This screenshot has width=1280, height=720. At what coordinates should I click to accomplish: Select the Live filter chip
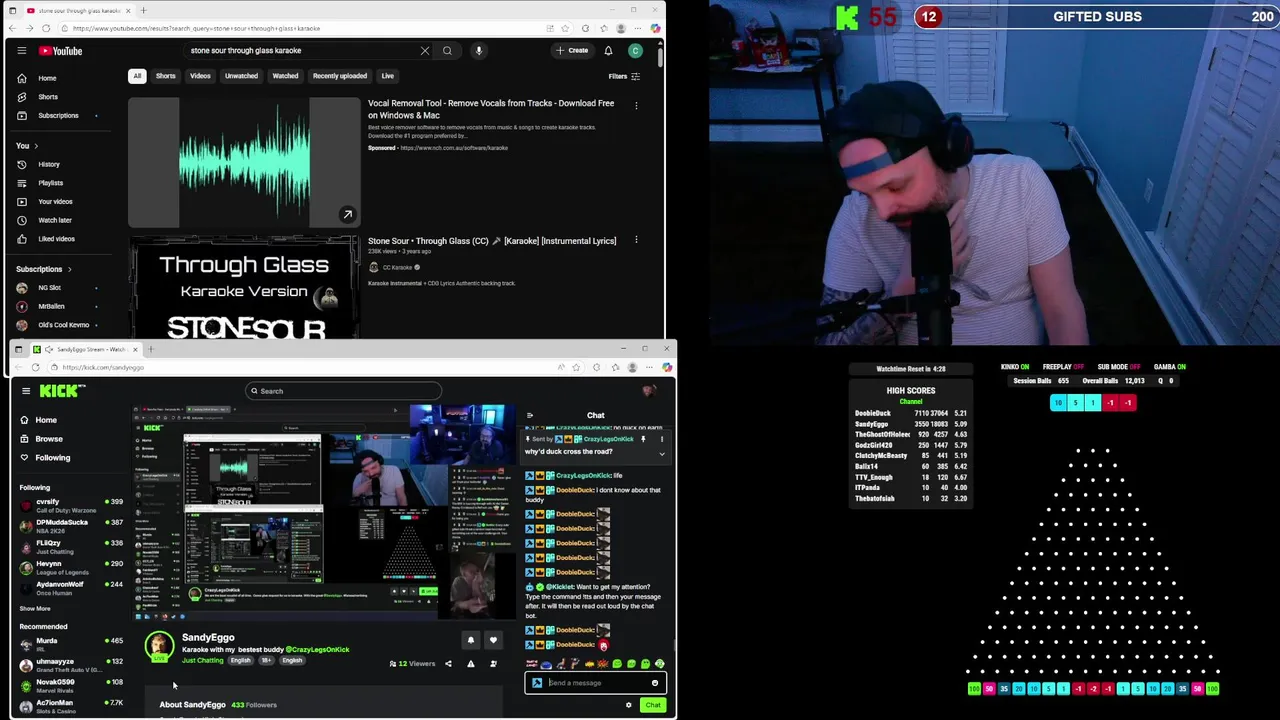pos(387,76)
